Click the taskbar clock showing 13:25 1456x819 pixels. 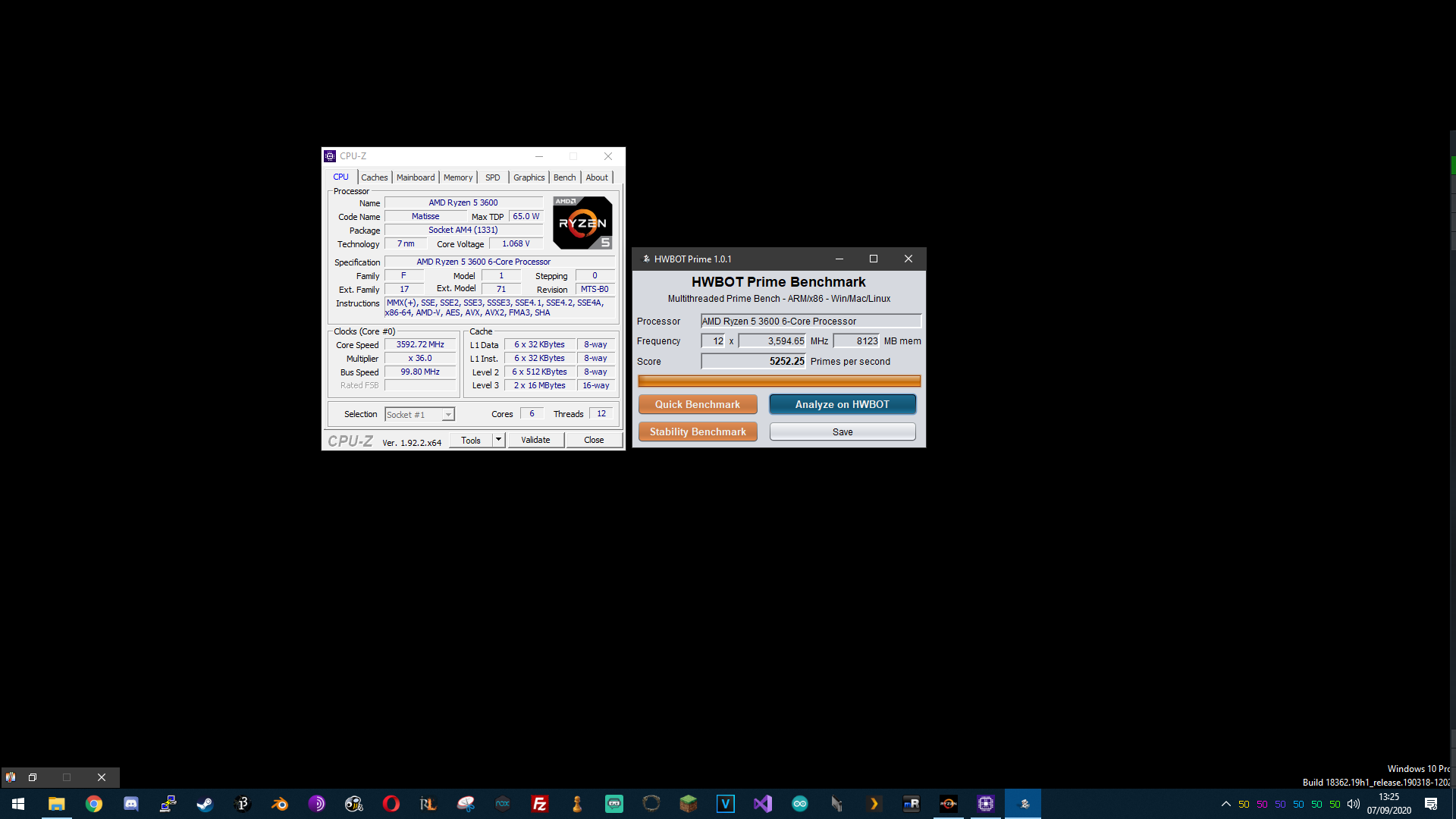pyautogui.click(x=1389, y=804)
